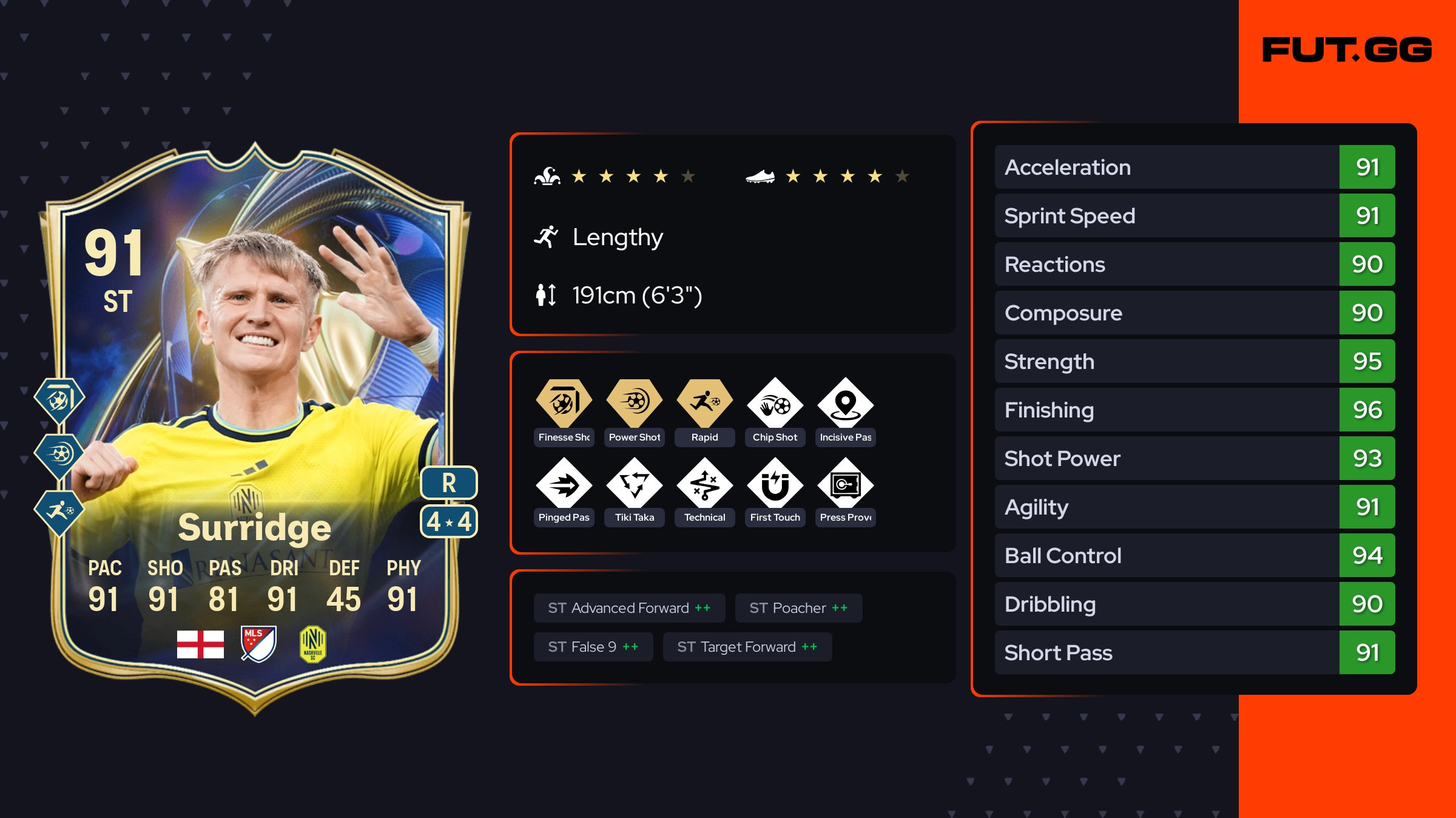Click the Finishing 96 stat row
The height and width of the screenshot is (818, 1456).
1195,410
